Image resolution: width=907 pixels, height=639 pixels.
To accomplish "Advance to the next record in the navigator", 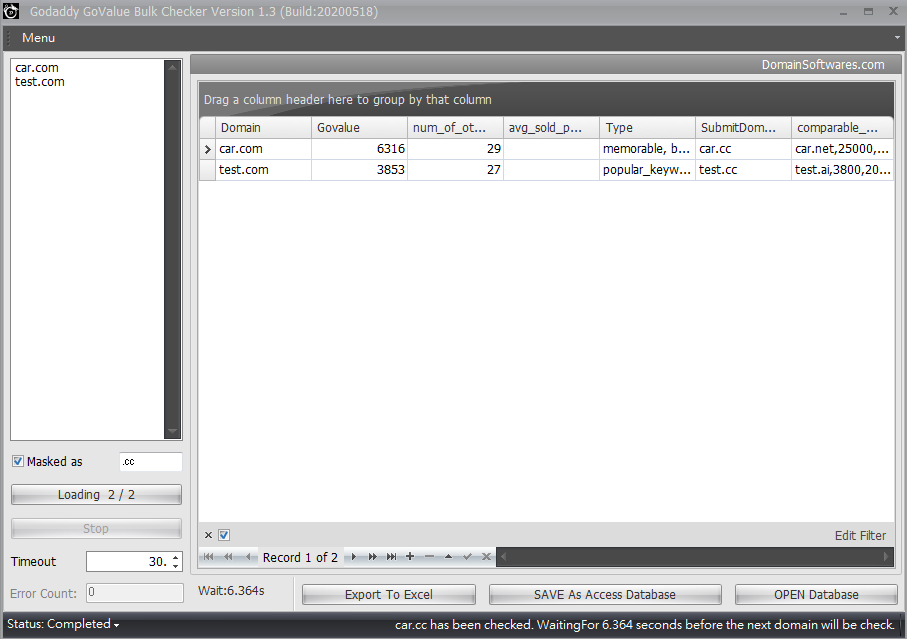I will (353, 557).
